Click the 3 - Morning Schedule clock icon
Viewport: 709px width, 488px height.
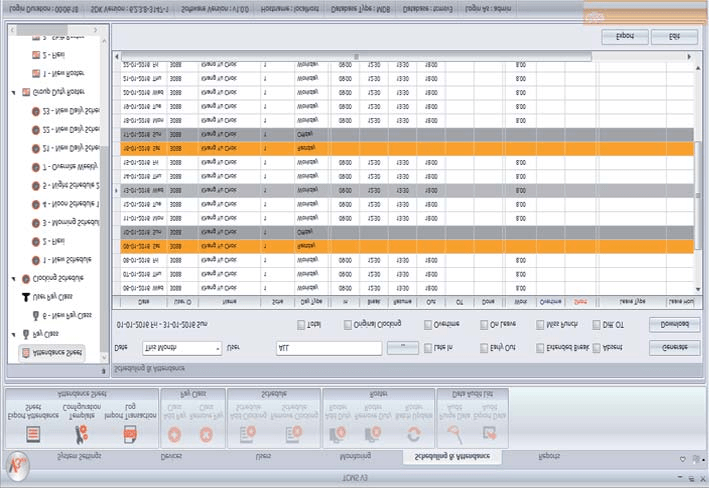[x=36, y=223]
